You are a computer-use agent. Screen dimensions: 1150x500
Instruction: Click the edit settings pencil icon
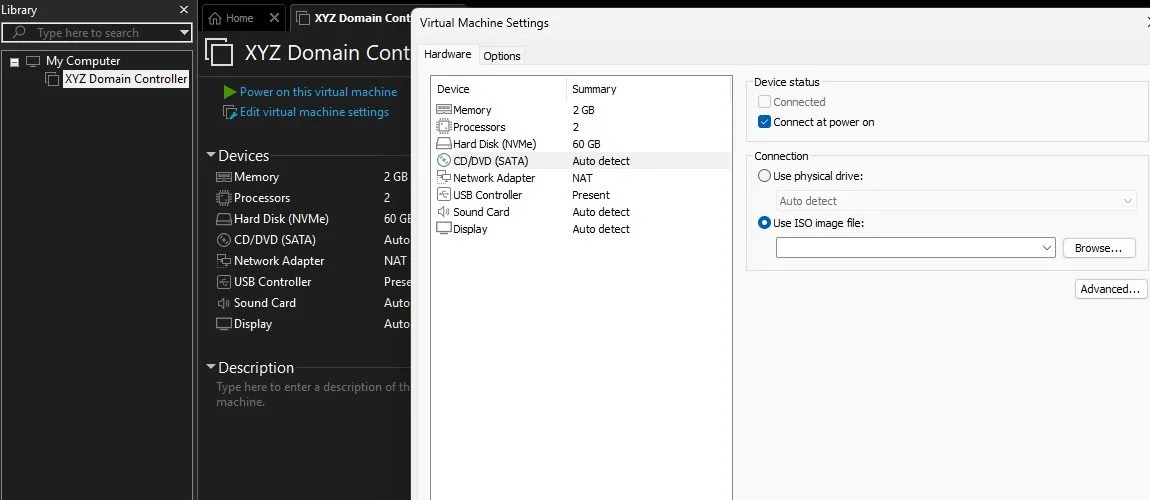tap(230, 112)
